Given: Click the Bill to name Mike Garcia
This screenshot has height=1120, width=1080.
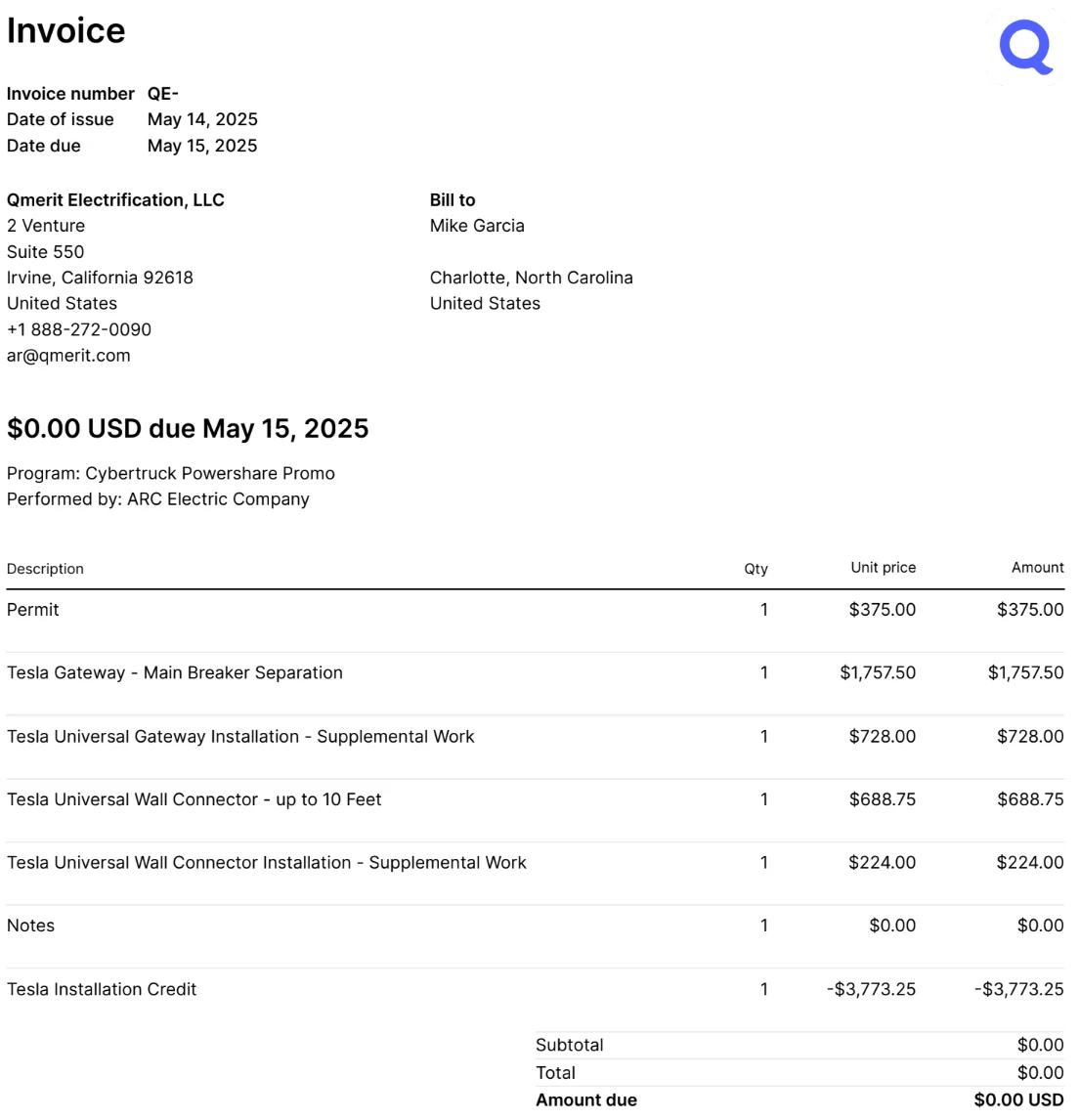Looking at the screenshot, I should pyautogui.click(x=477, y=226).
